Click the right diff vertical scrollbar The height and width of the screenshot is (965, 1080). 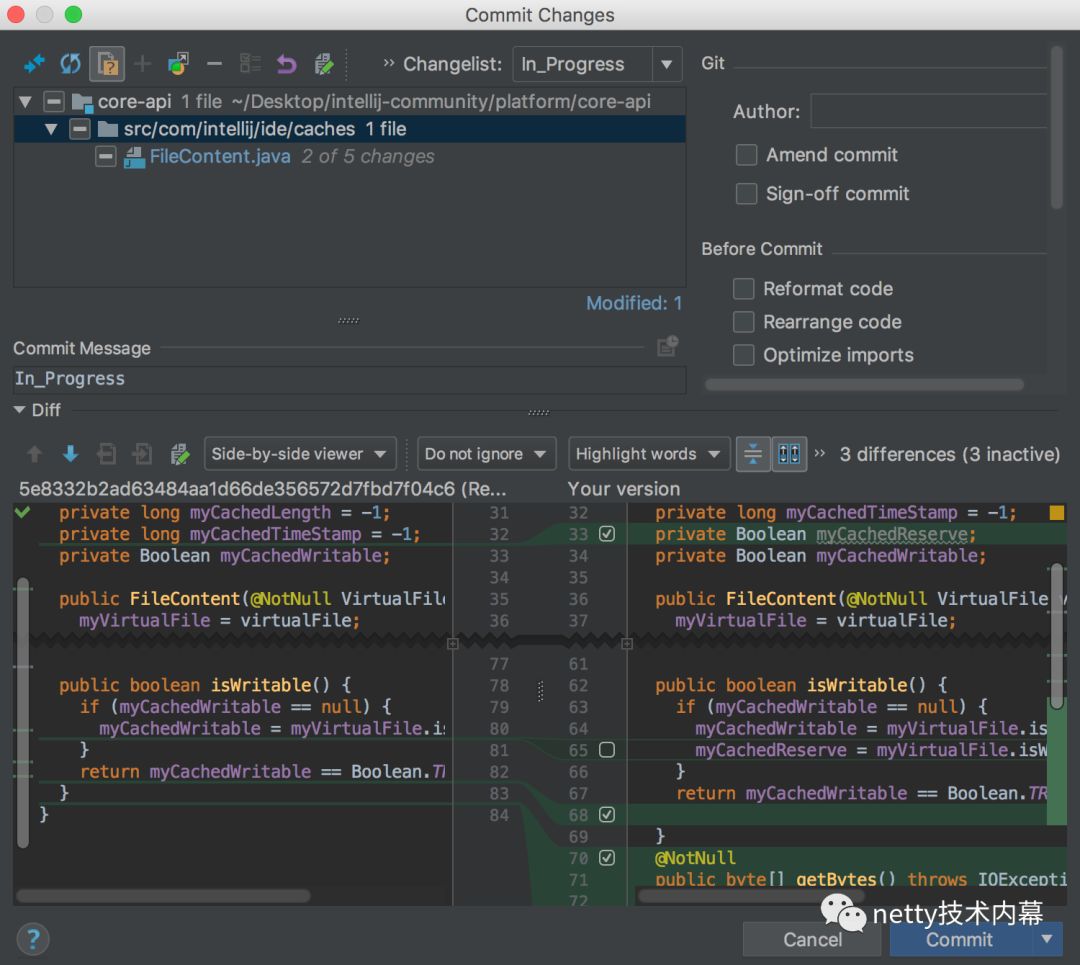[x=1057, y=635]
